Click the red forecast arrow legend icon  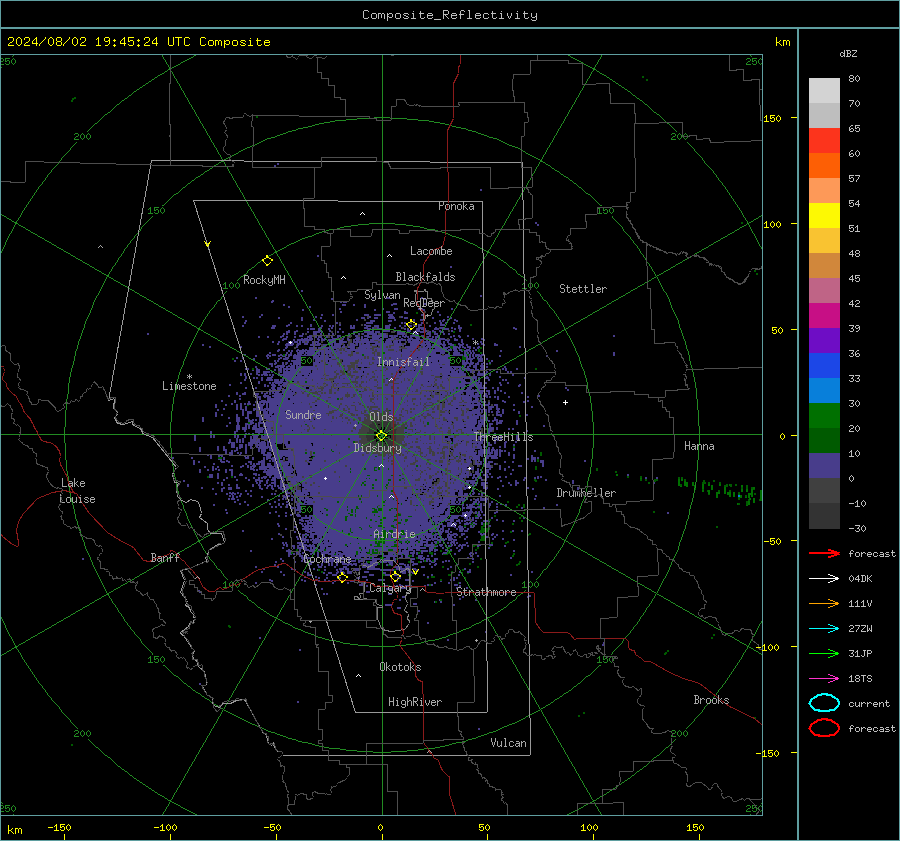pyautogui.click(x=824, y=553)
